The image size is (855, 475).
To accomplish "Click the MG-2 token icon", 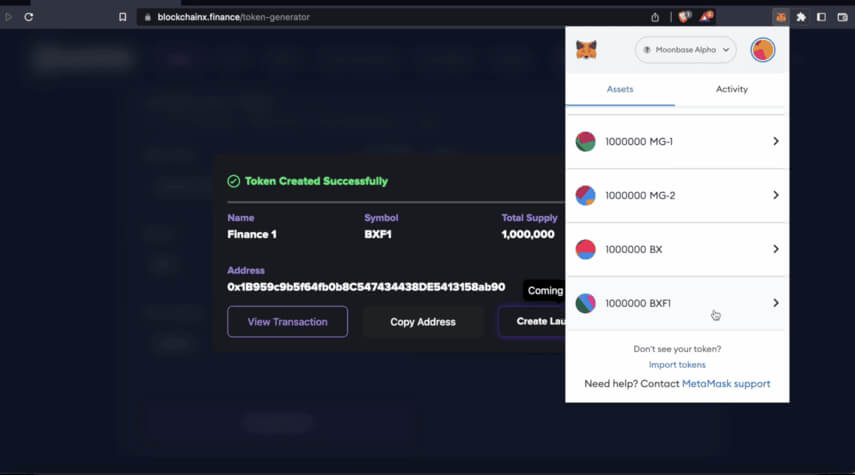I will click(586, 195).
